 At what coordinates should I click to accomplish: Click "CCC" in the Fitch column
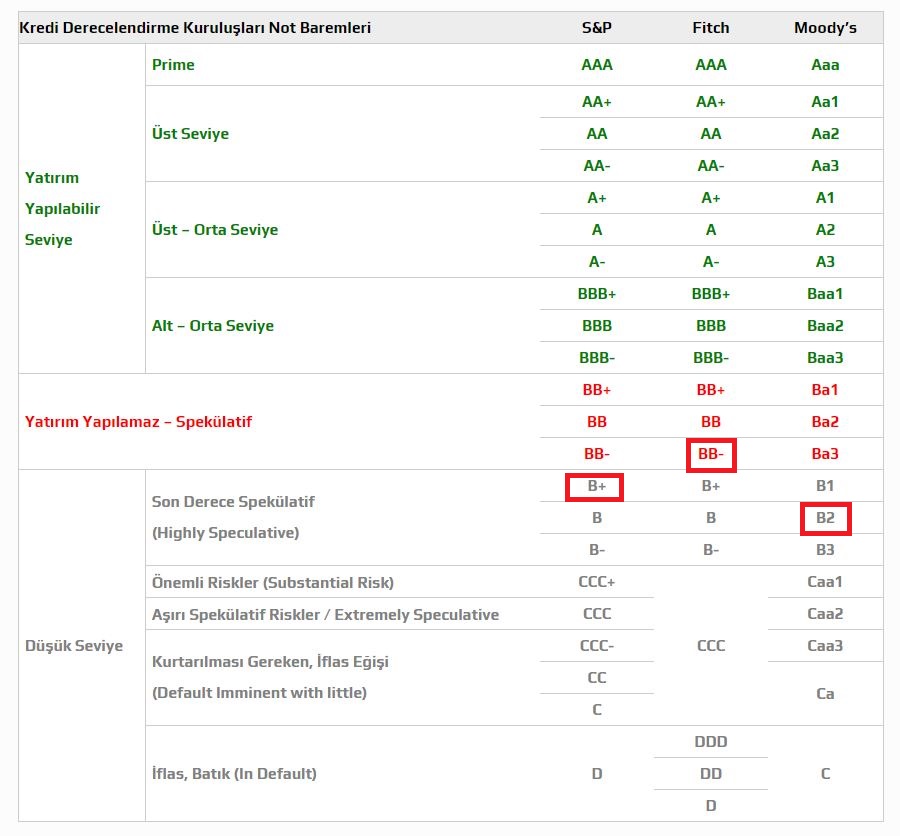click(711, 646)
